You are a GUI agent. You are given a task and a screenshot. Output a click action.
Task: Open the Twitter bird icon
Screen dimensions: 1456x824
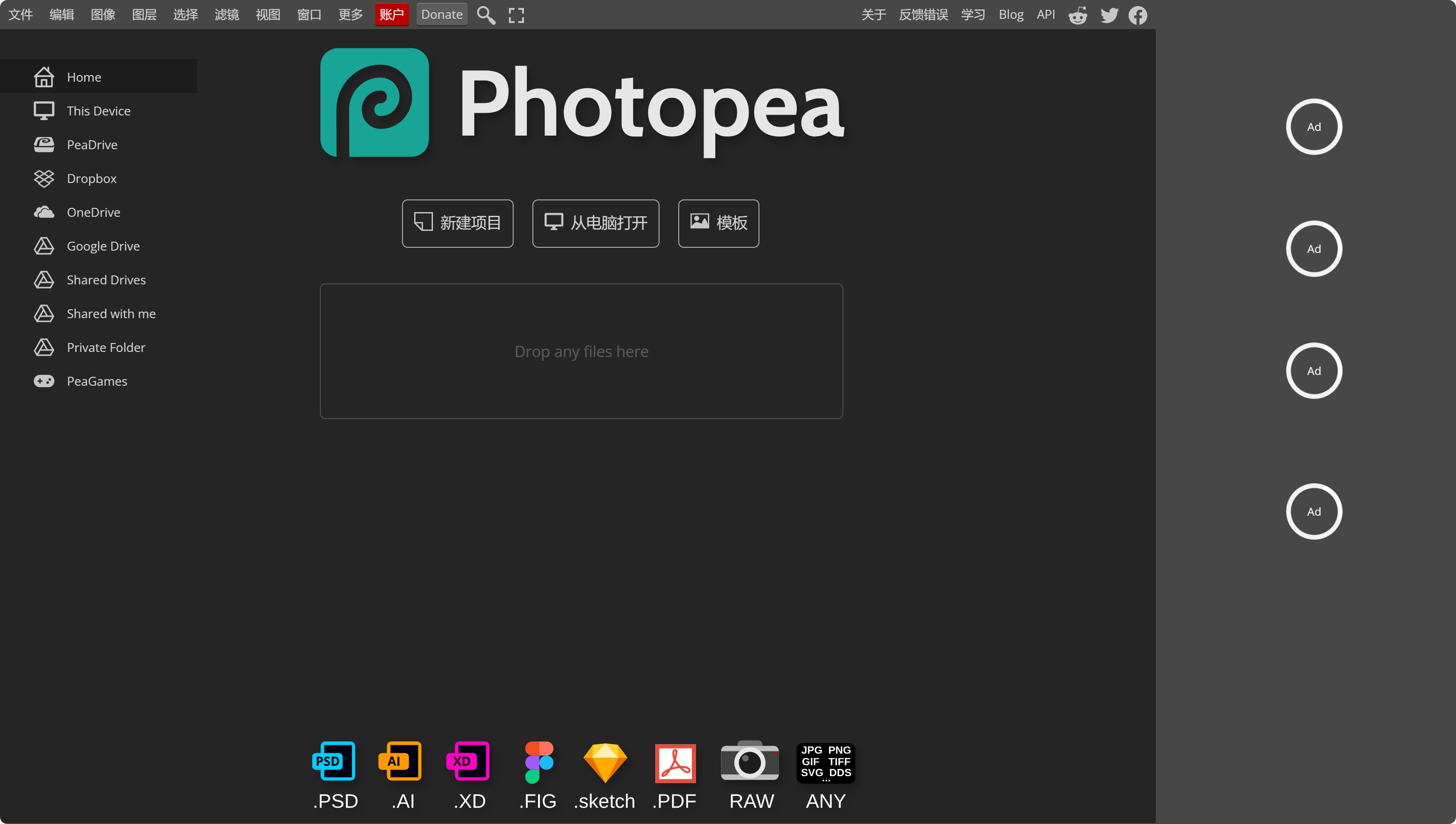click(1109, 15)
